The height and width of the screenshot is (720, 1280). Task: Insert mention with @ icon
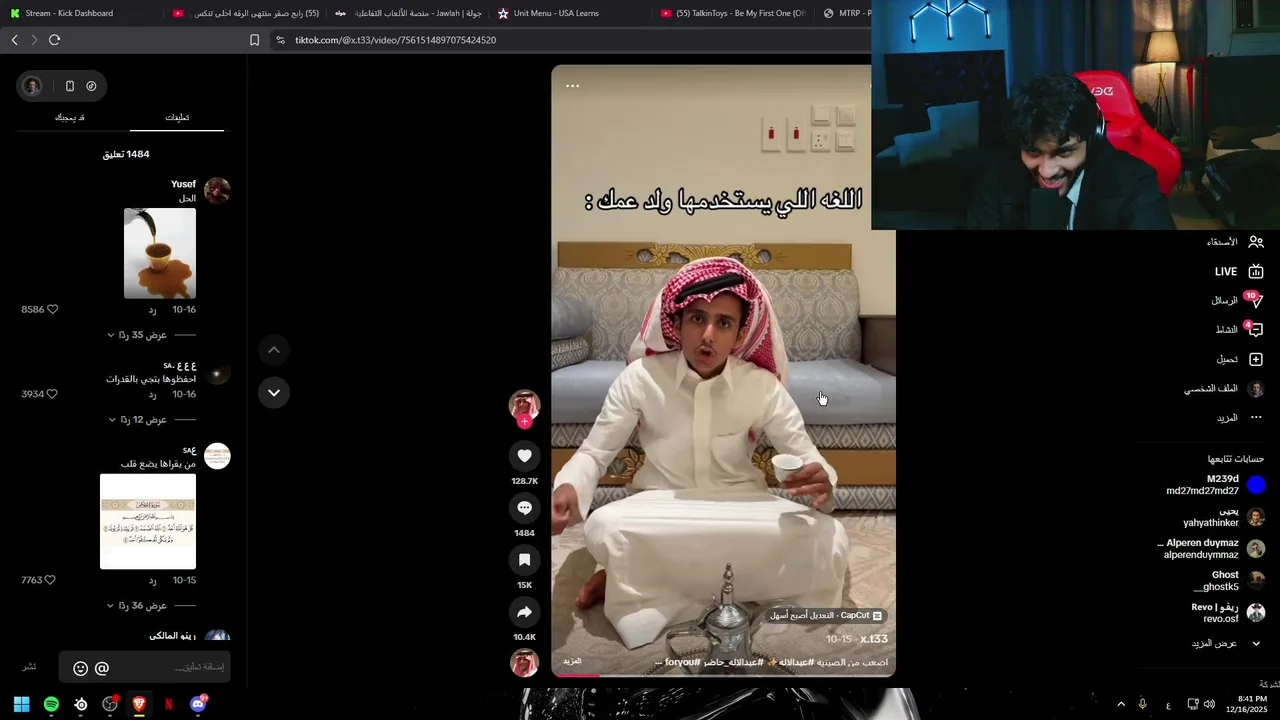coord(102,668)
